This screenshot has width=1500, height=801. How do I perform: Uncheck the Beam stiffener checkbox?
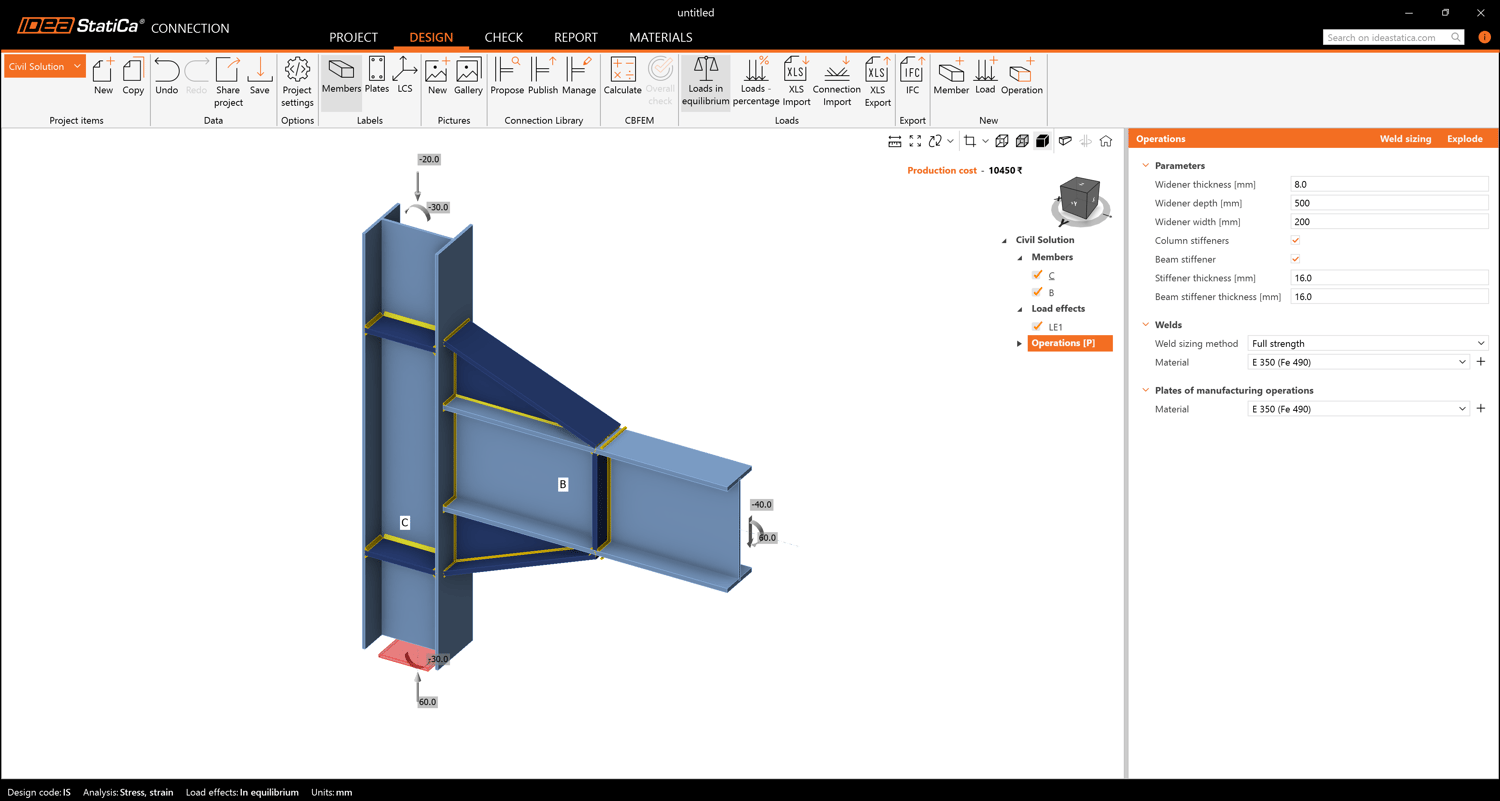(1295, 259)
